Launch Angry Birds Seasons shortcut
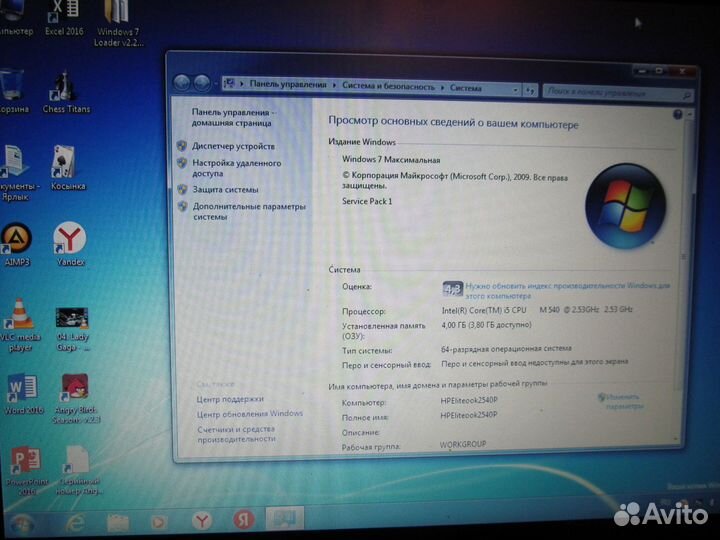The height and width of the screenshot is (540, 720). [76, 398]
